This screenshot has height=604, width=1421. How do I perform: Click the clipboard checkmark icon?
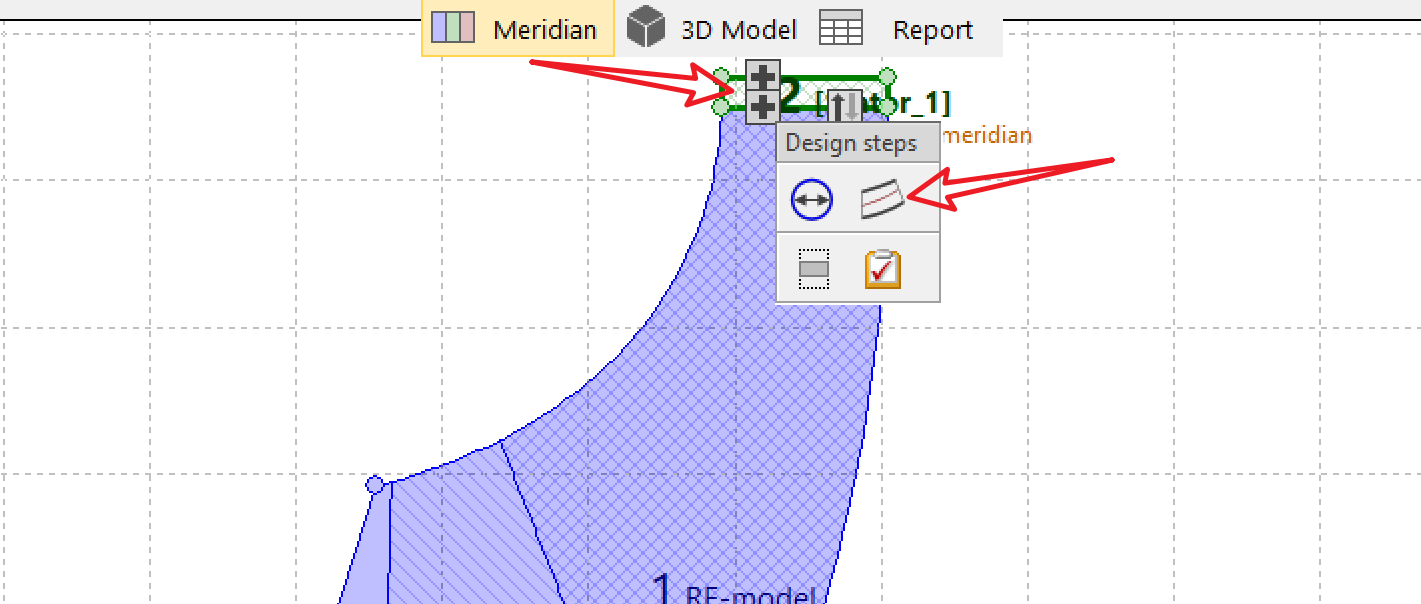882,268
